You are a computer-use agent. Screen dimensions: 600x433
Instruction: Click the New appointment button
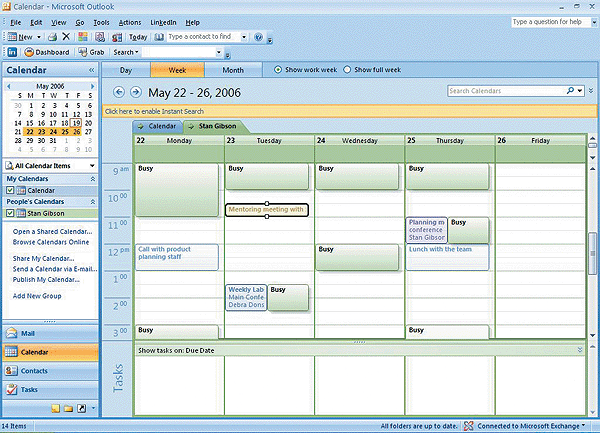[x=20, y=37]
